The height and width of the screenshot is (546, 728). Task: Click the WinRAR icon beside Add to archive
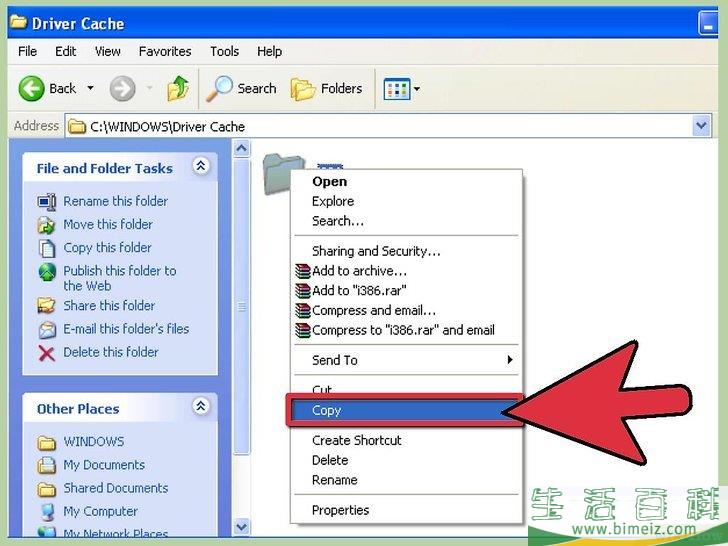pos(303,271)
